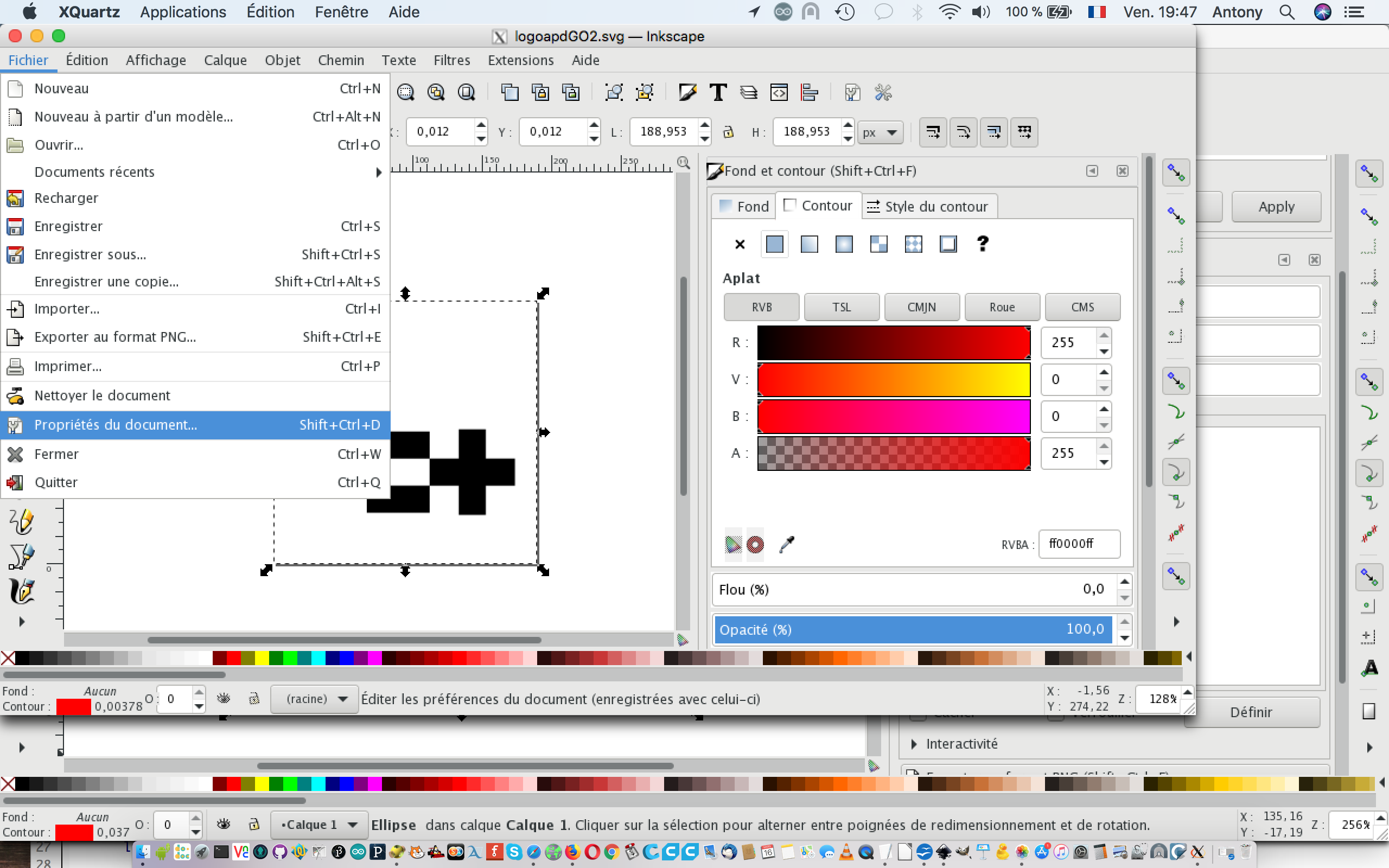Image resolution: width=1389 pixels, height=868 pixels.
Task: Open the Chemin menu
Action: [x=341, y=60]
